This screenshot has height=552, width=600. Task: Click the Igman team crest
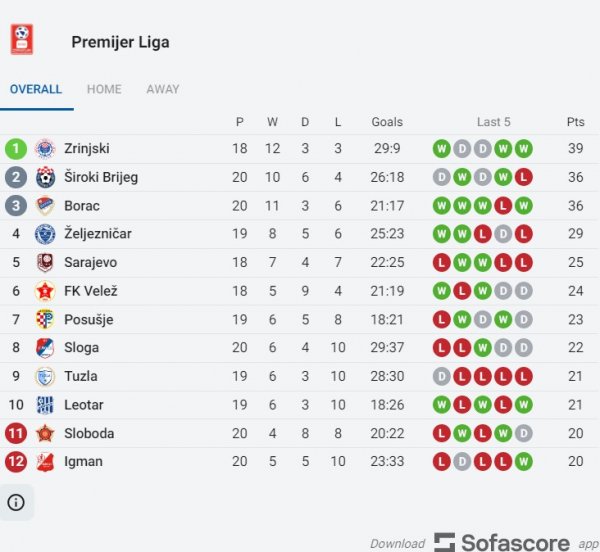pyautogui.click(x=44, y=462)
